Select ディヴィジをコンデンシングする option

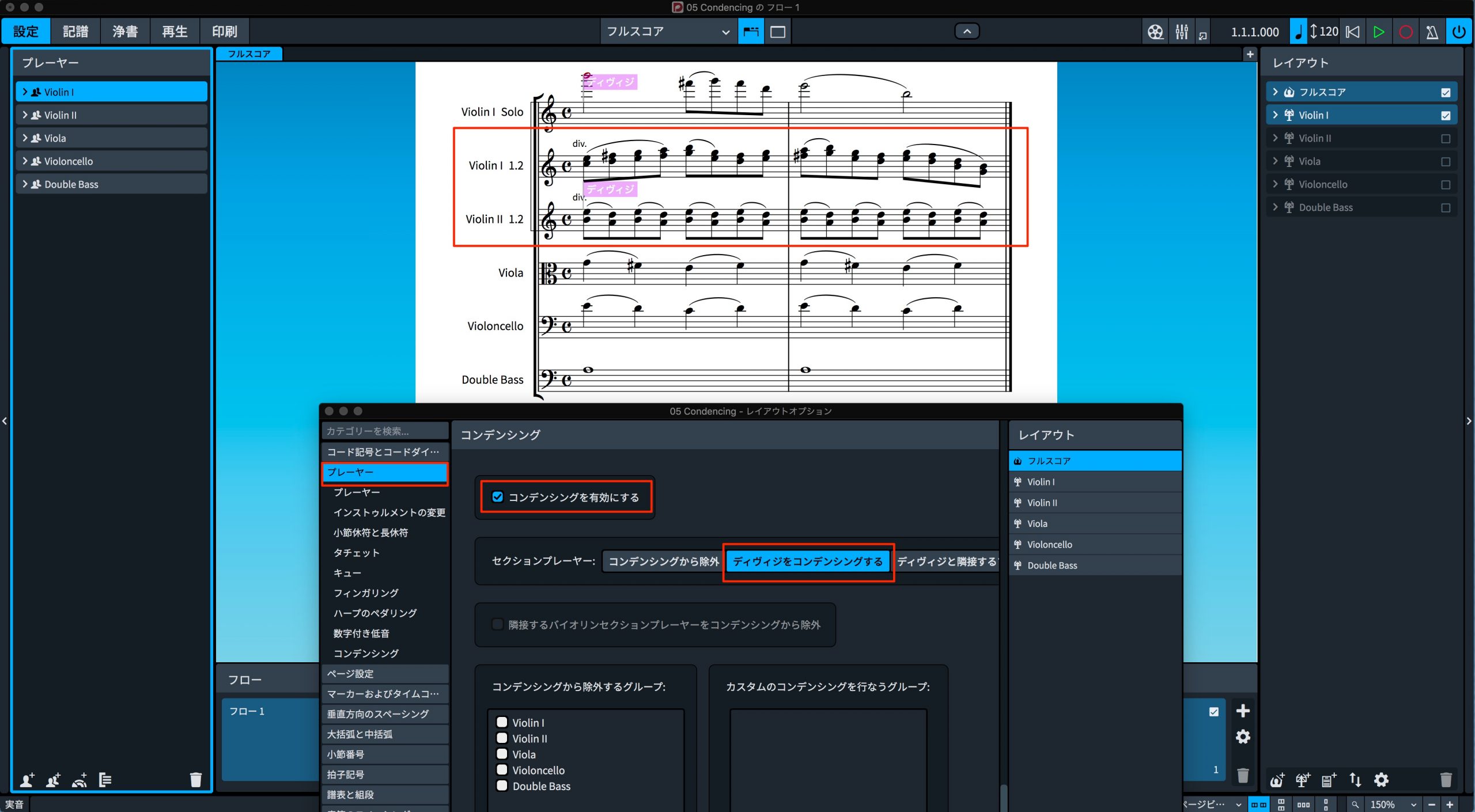[x=808, y=561]
